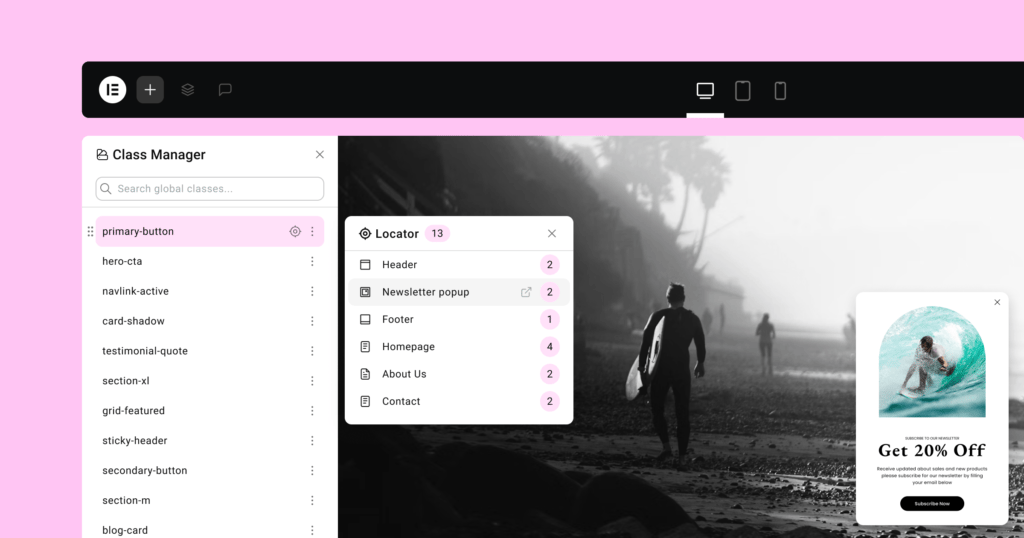Viewport: 1024px width, 538px height.
Task: Click the Subscribe Now button
Action: 932,503
